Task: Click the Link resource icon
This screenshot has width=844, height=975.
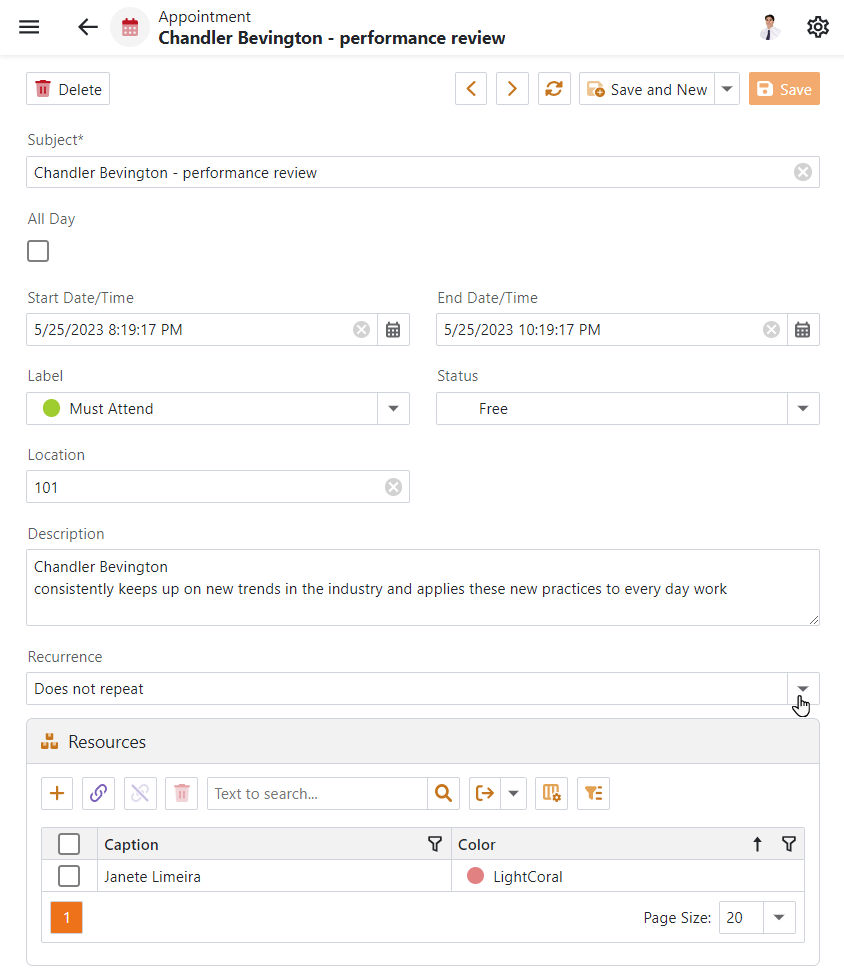Action: click(x=98, y=793)
